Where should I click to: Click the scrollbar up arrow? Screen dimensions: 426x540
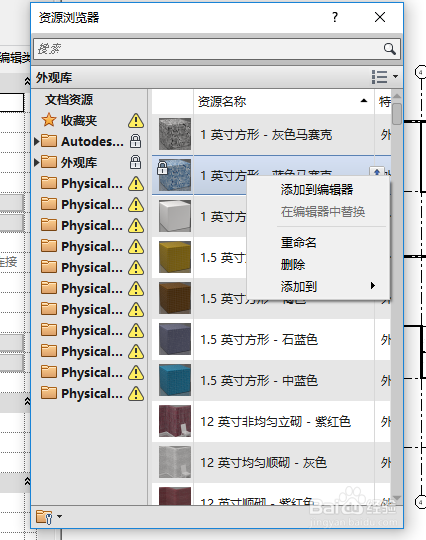(397, 96)
